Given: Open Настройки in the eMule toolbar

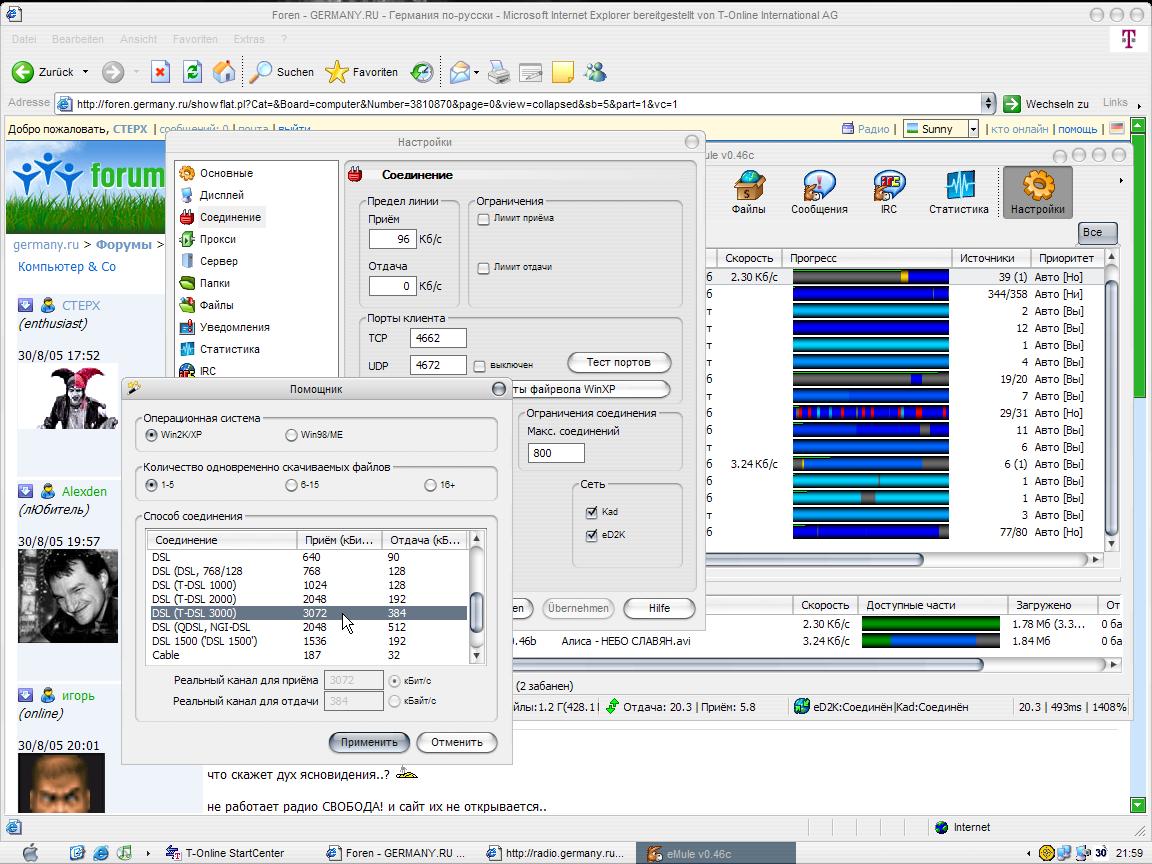Looking at the screenshot, I should 1037,192.
